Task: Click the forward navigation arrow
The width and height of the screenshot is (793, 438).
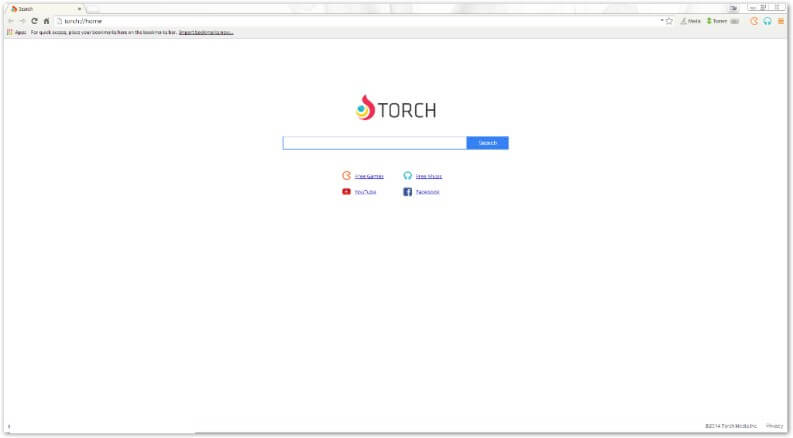Action: 22,21
